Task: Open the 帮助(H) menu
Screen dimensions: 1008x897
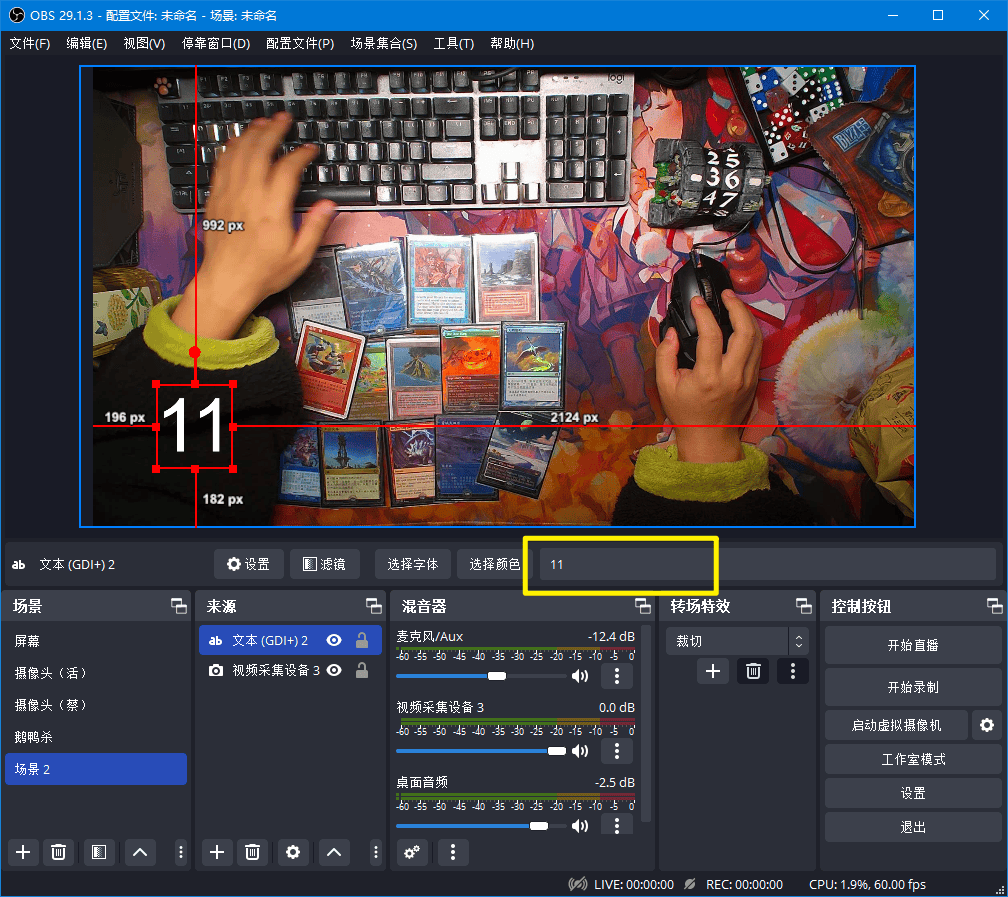Action: coord(512,44)
